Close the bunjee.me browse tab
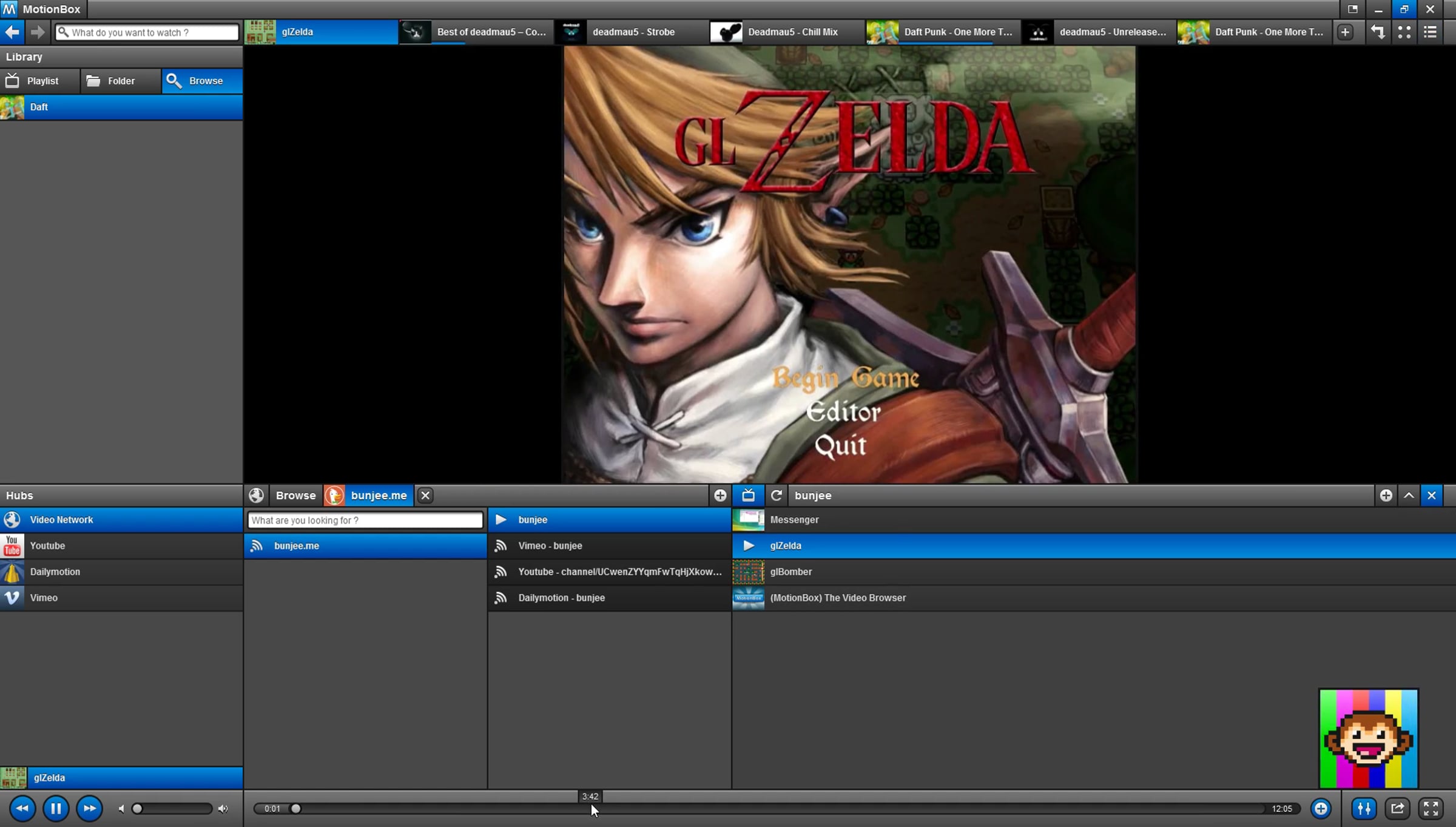The width and height of the screenshot is (1456, 827). (x=425, y=495)
